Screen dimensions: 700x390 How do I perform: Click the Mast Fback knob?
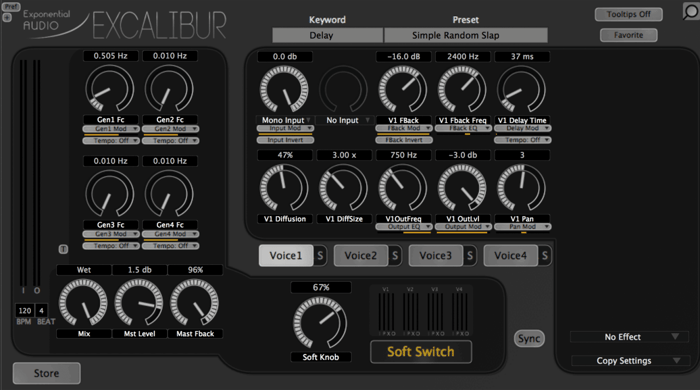(195, 303)
